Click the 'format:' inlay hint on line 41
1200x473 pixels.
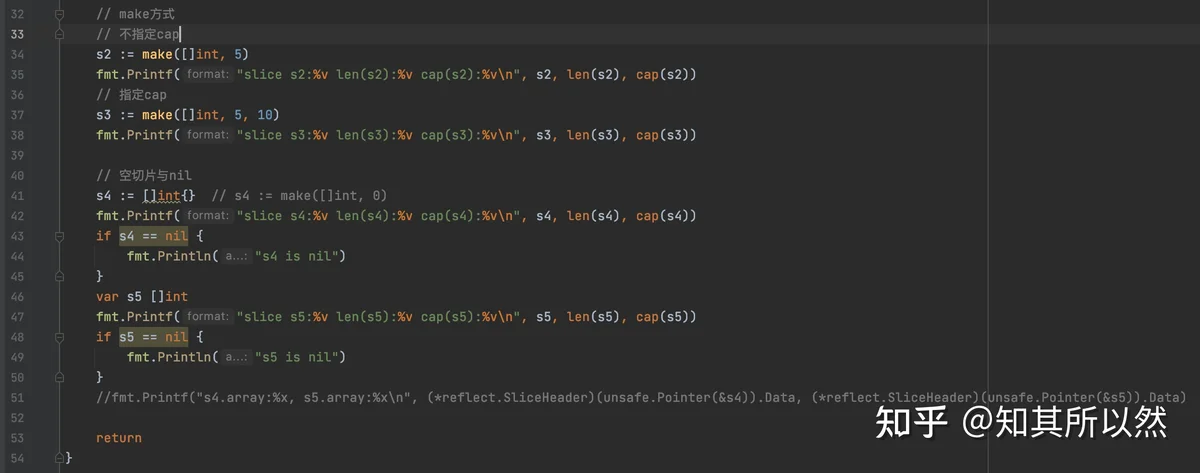(x=208, y=216)
